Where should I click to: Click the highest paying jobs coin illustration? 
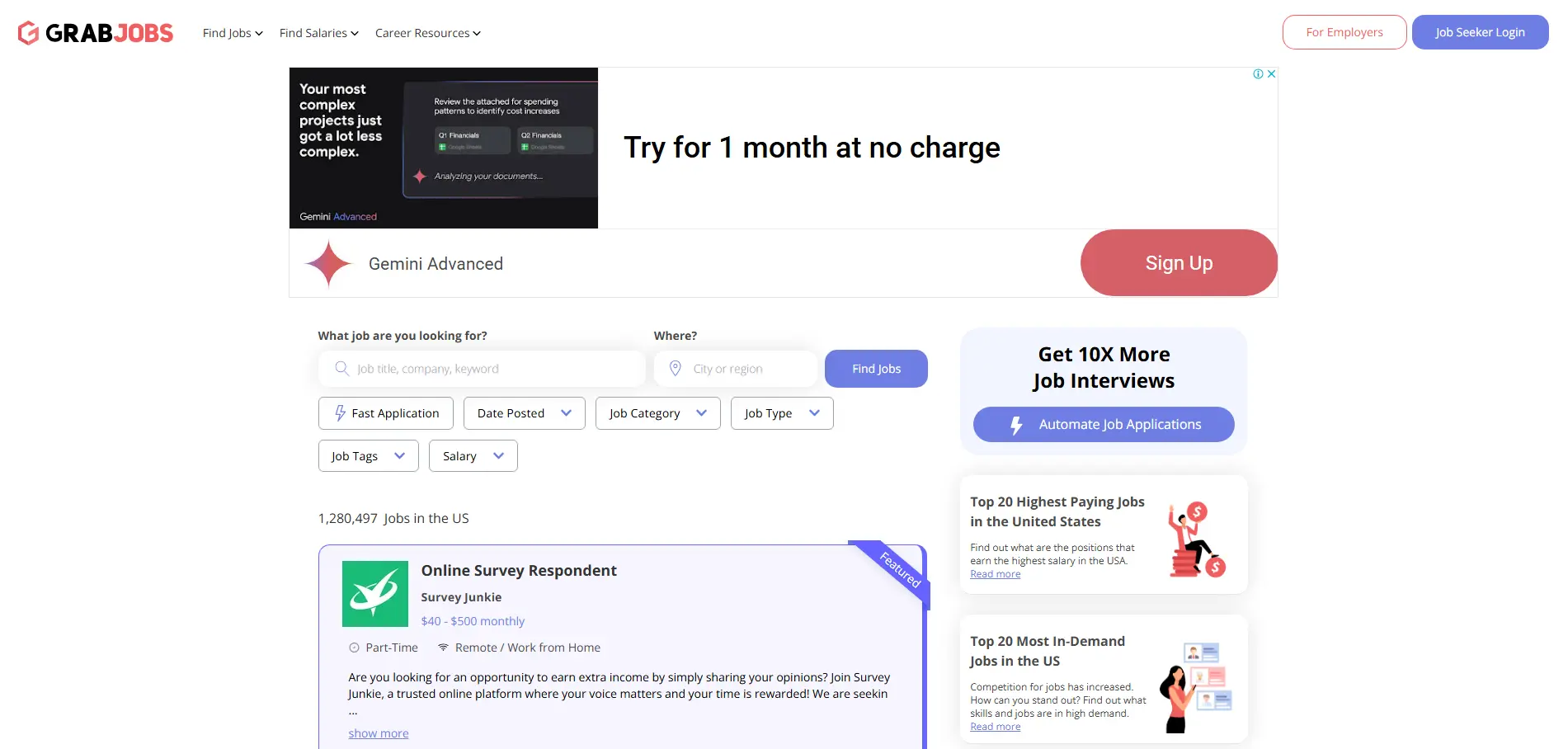pyautogui.click(x=1196, y=539)
